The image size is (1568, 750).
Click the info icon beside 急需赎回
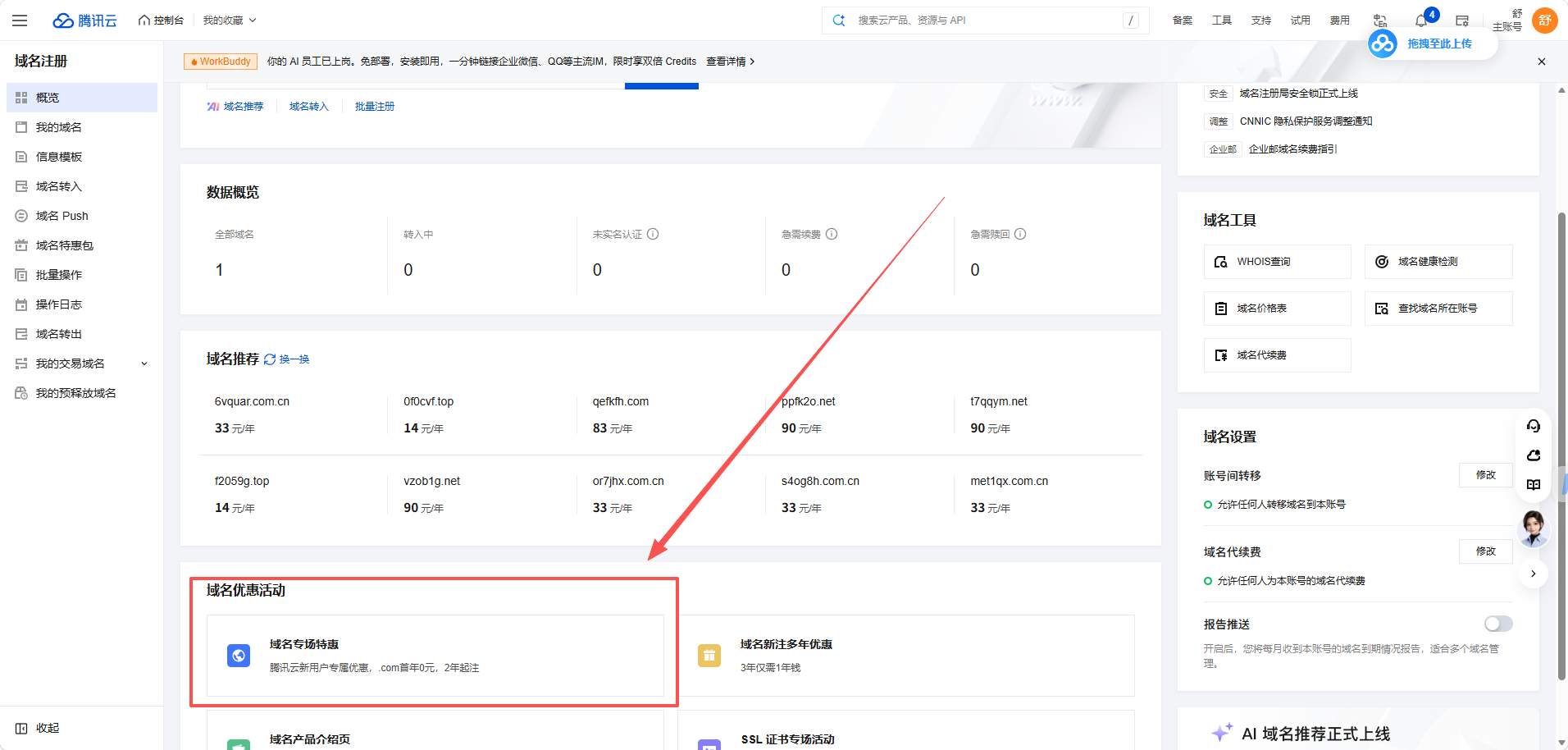point(1020,234)
